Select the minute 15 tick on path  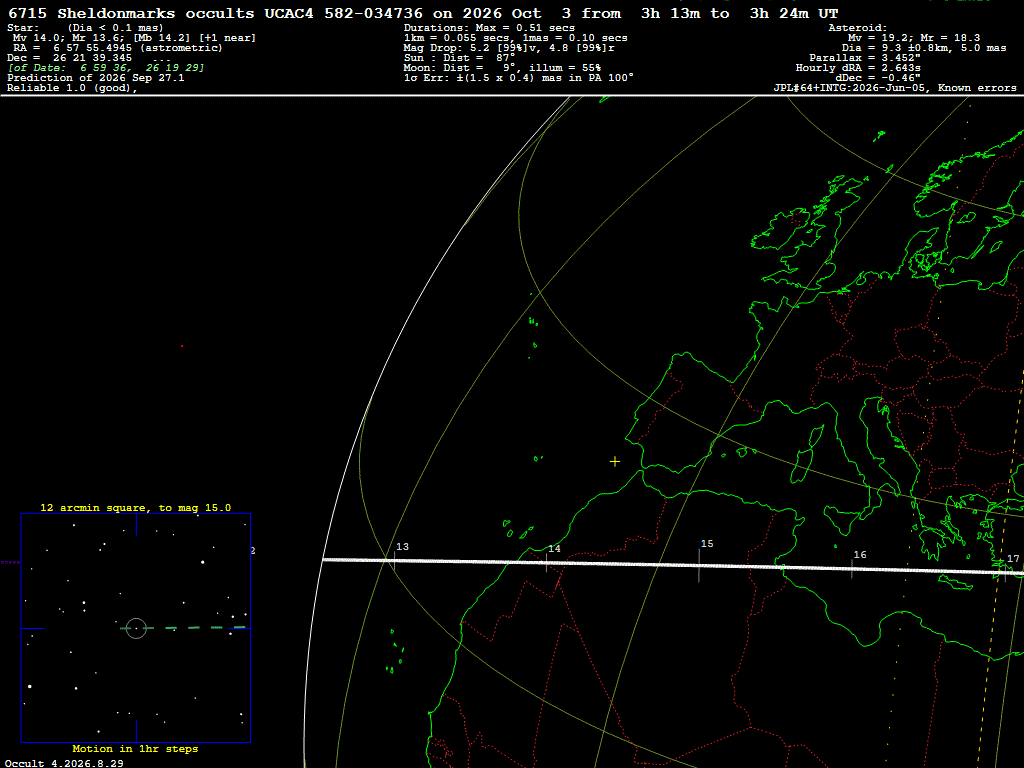click(699, 565)
